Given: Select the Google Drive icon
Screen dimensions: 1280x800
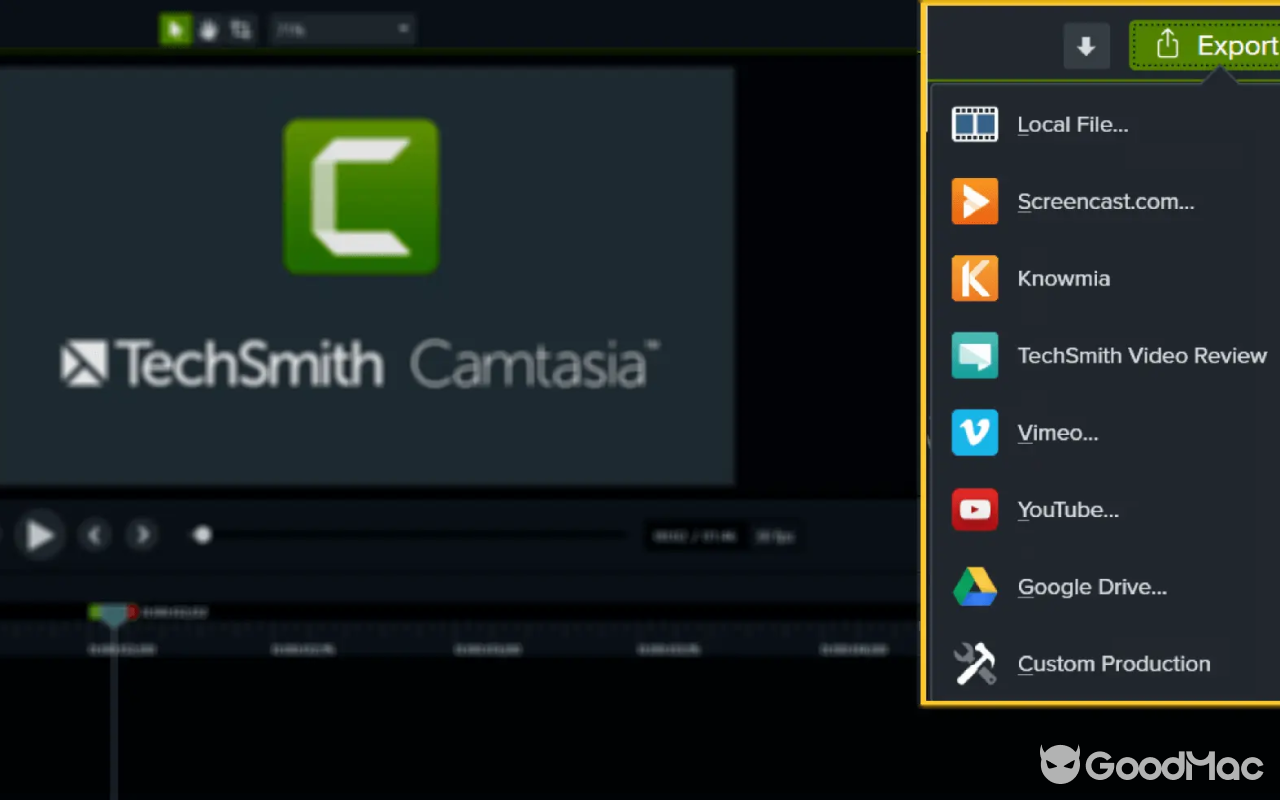Looking at the screenshot, I should click(974, 586).
